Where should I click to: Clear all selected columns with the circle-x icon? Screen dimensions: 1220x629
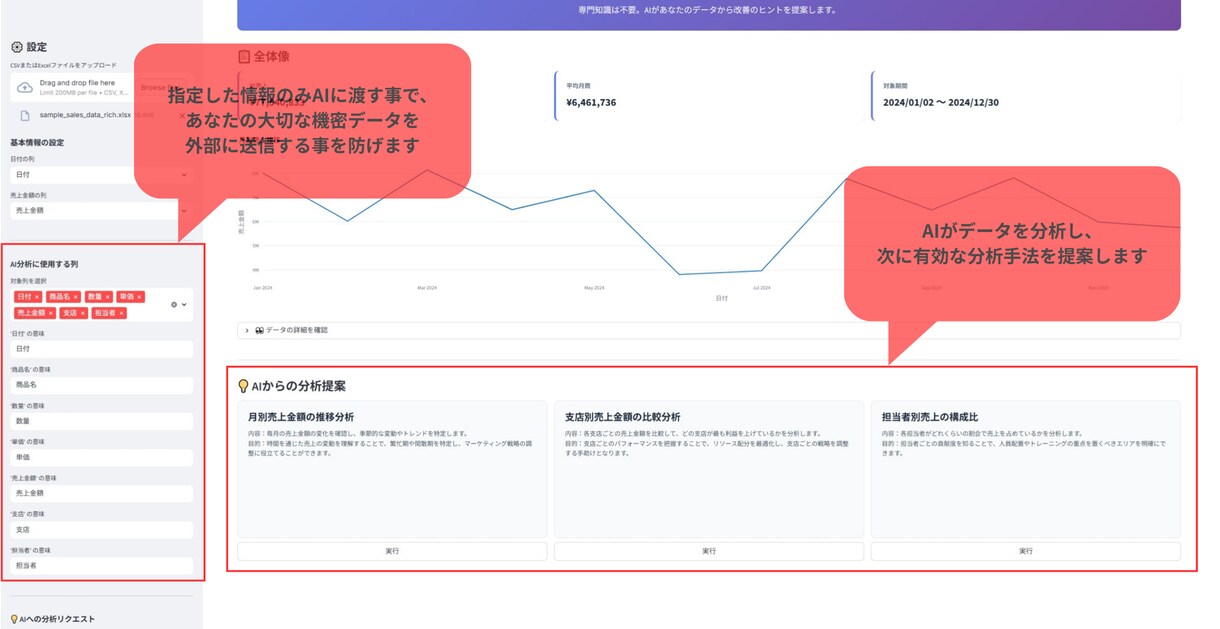point(174,304)
